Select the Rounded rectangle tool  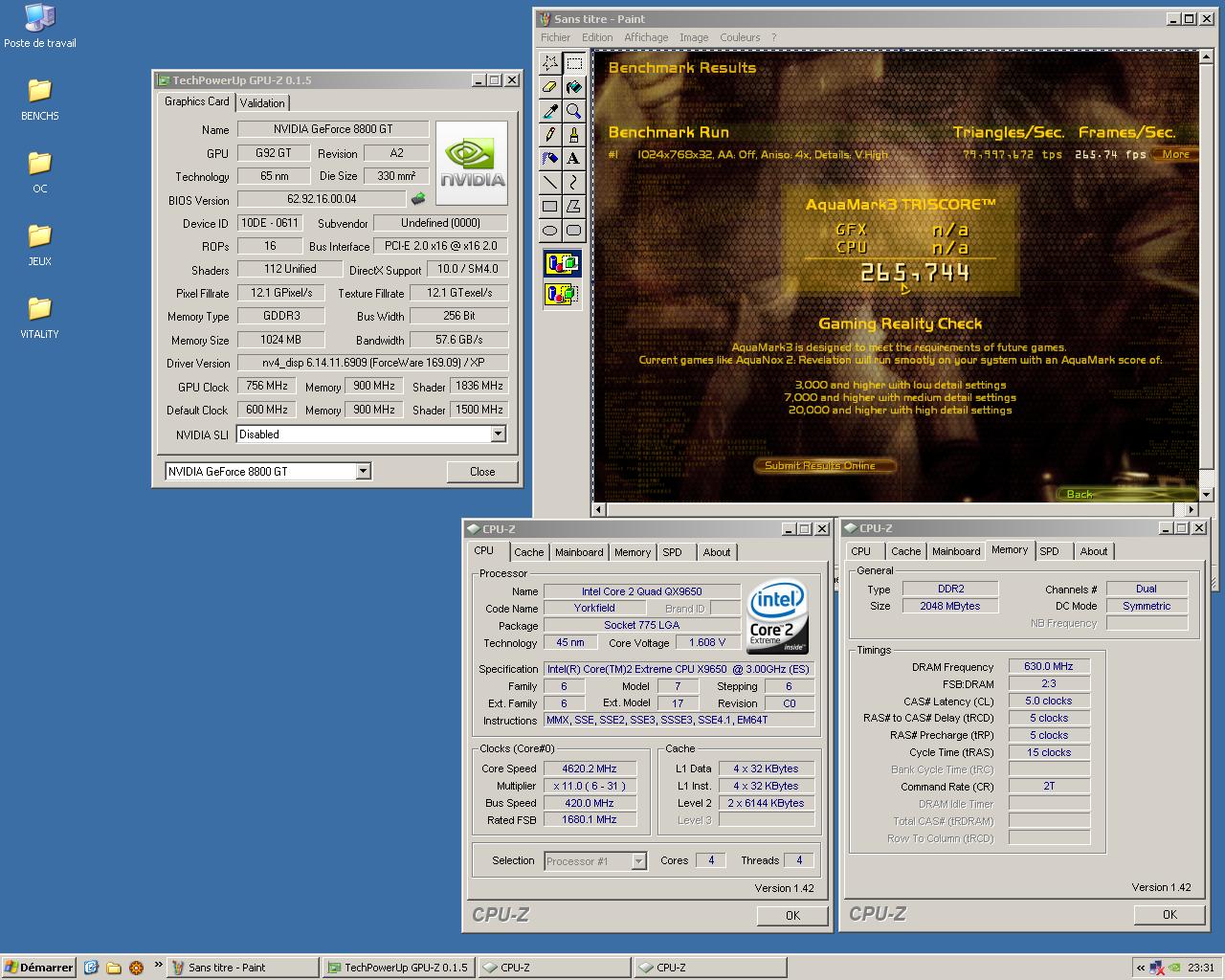click(x=574, y=230)
